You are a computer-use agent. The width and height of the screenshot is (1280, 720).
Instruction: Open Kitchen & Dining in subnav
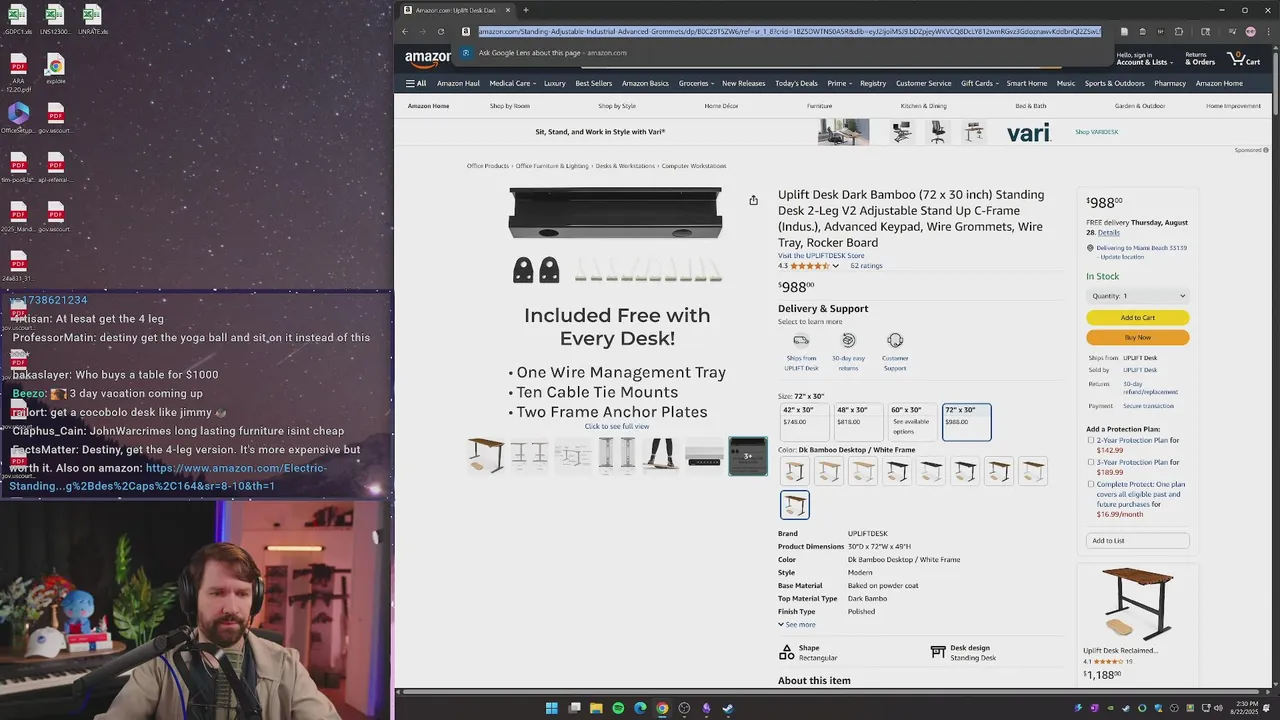[923, 106]
